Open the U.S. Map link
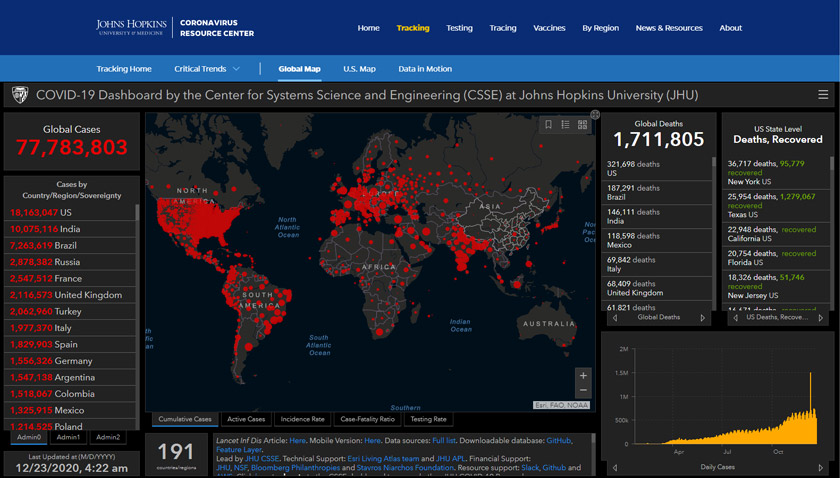The image size is (840, 478). tap(359, 69)
